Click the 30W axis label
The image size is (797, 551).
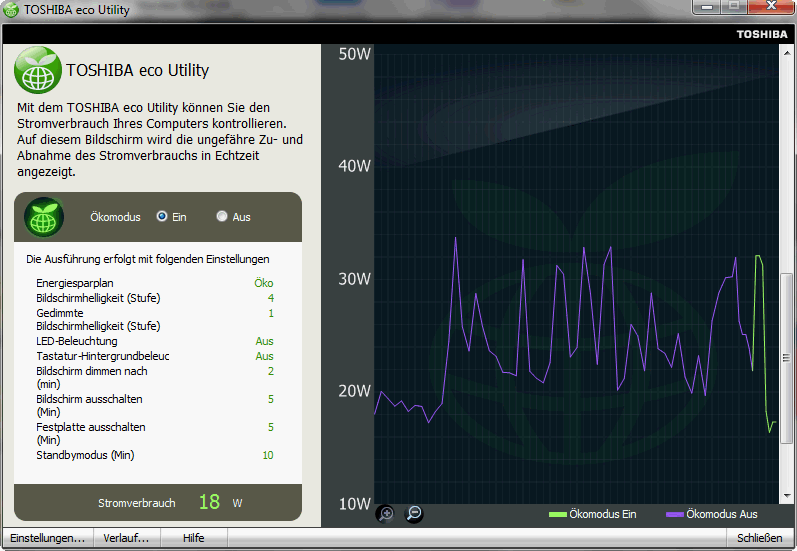(355, 279)
